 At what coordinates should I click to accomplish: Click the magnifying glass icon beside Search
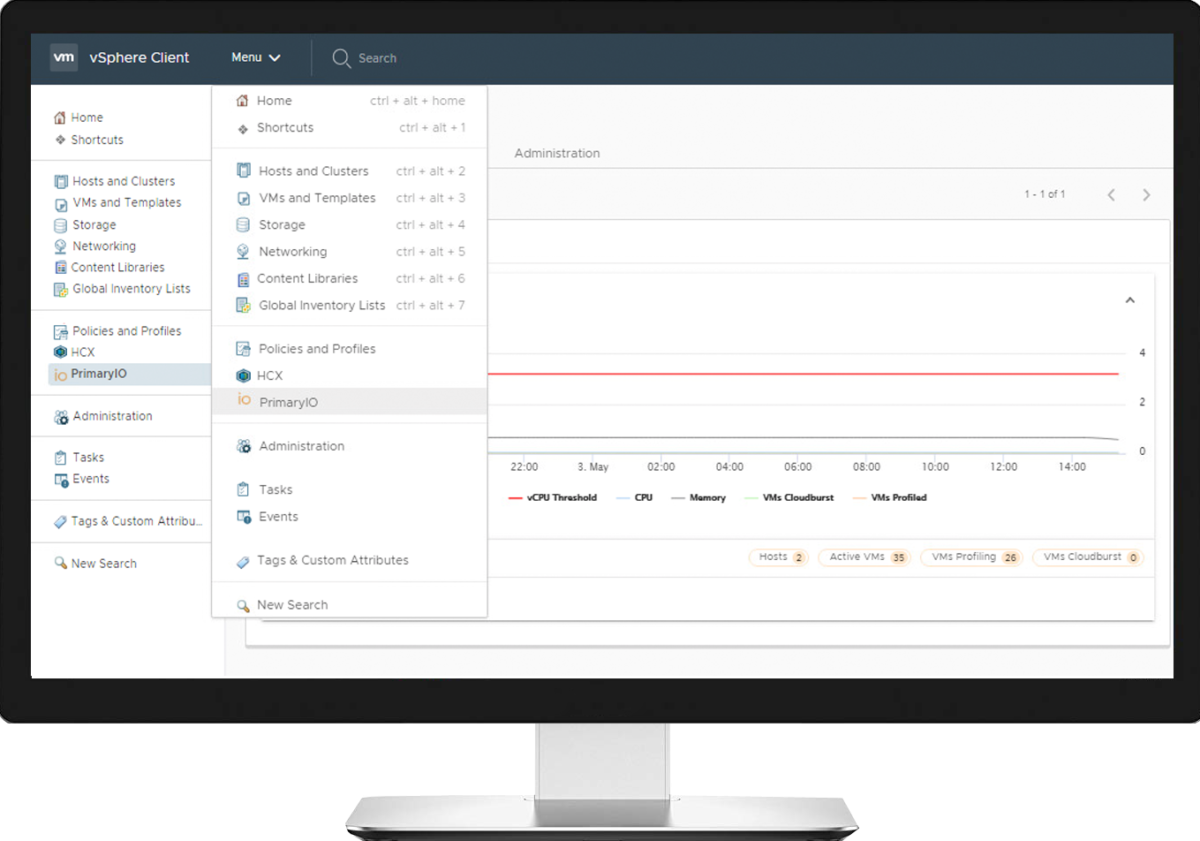[x=341, y=58]
